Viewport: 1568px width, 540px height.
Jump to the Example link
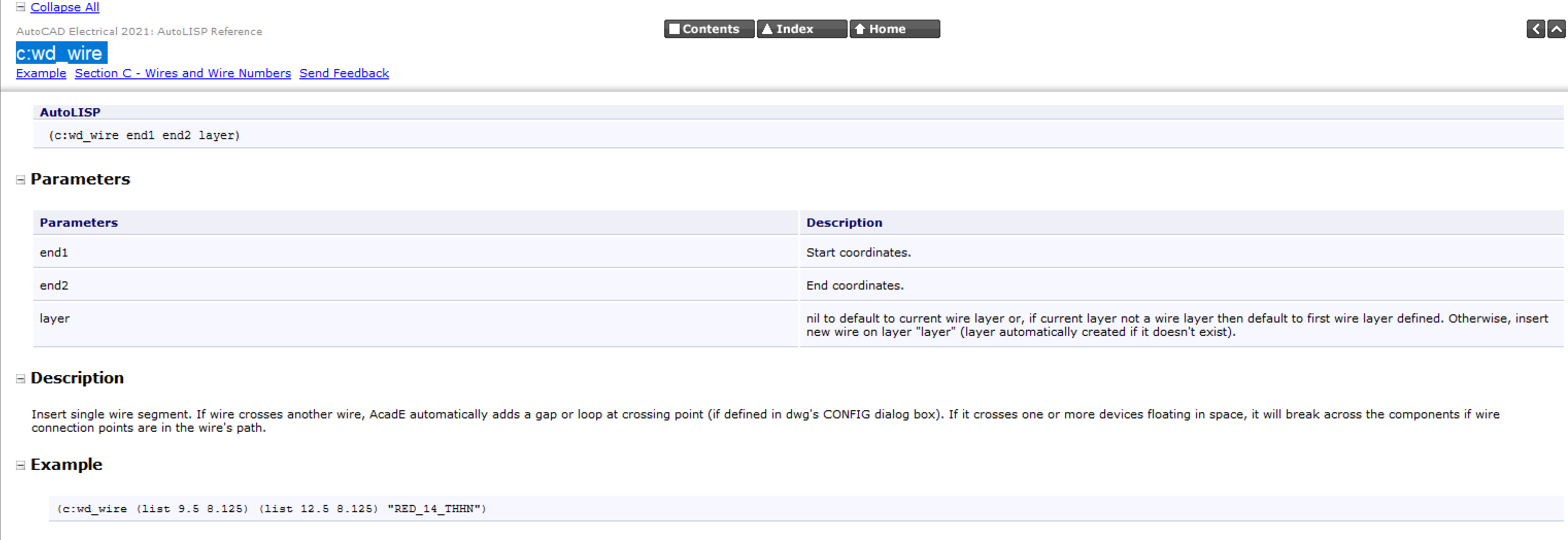pos(41,73)
